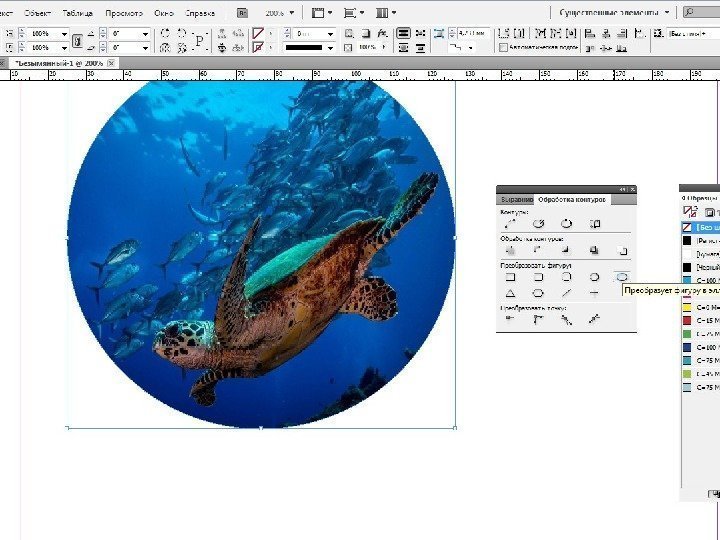Convert the shape to a rectangle
The width and height of the screenshot is (720, 540).
[x=510, y=276]
